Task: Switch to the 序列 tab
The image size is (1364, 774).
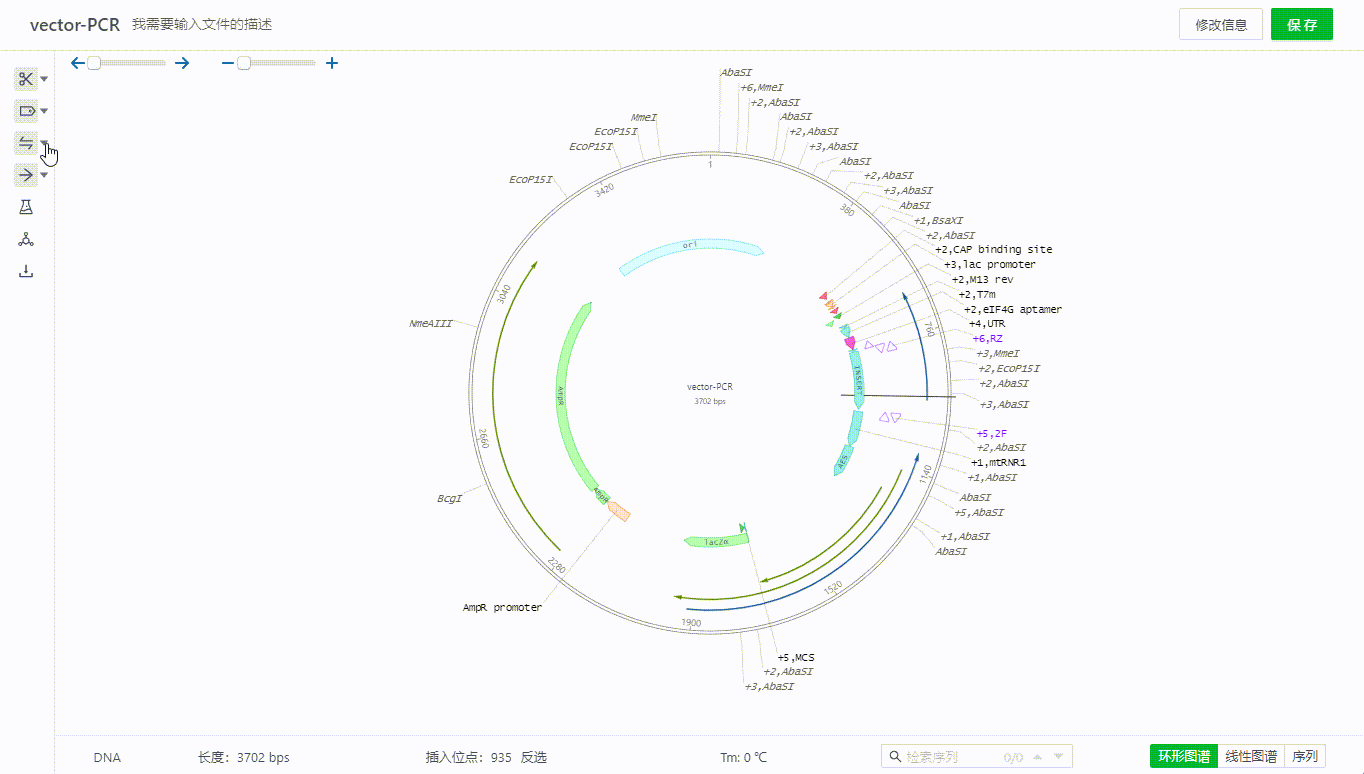Action: tap(1305, 757)
